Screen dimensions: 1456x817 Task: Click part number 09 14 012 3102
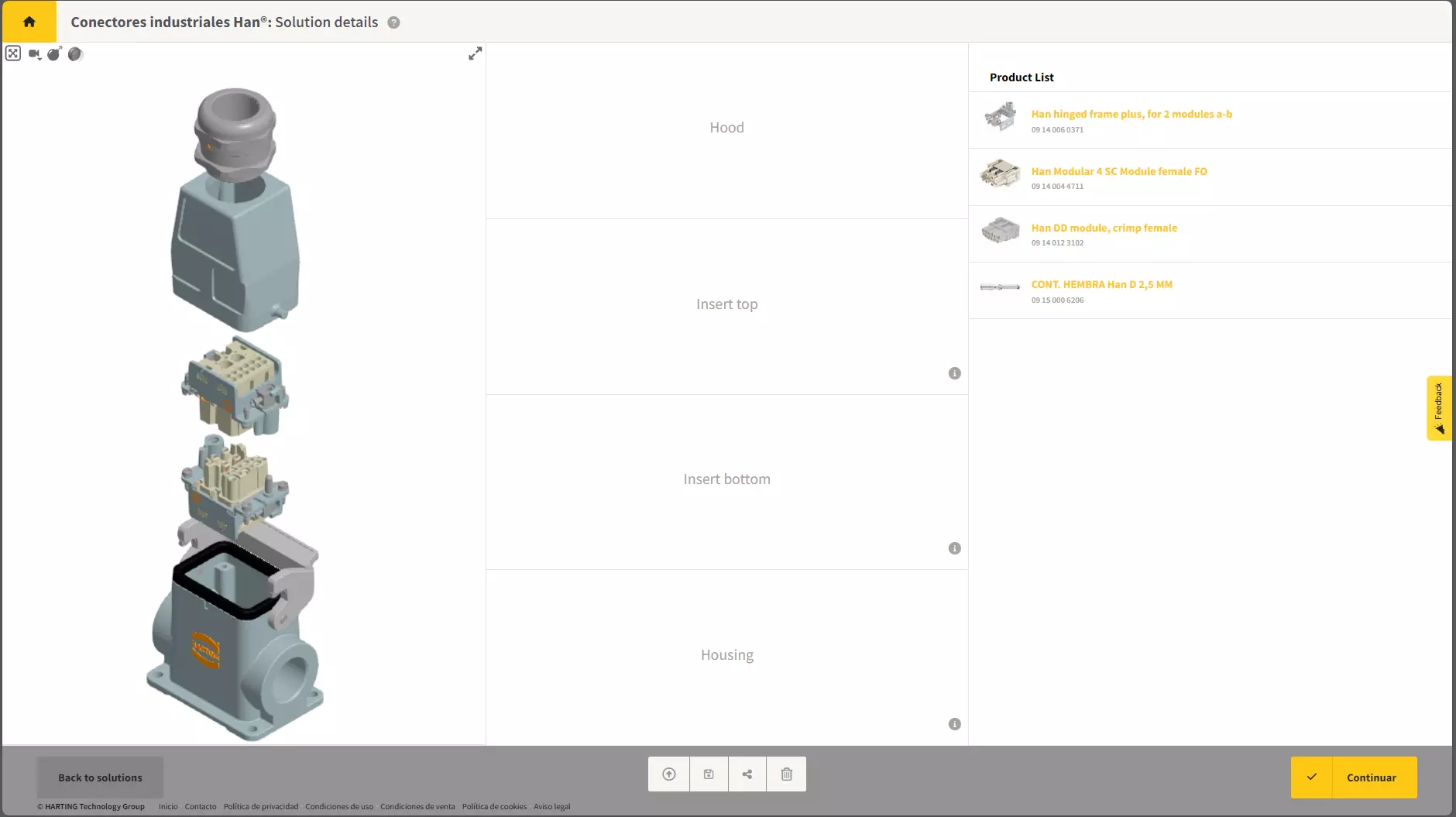click(x=1057, y=243)
